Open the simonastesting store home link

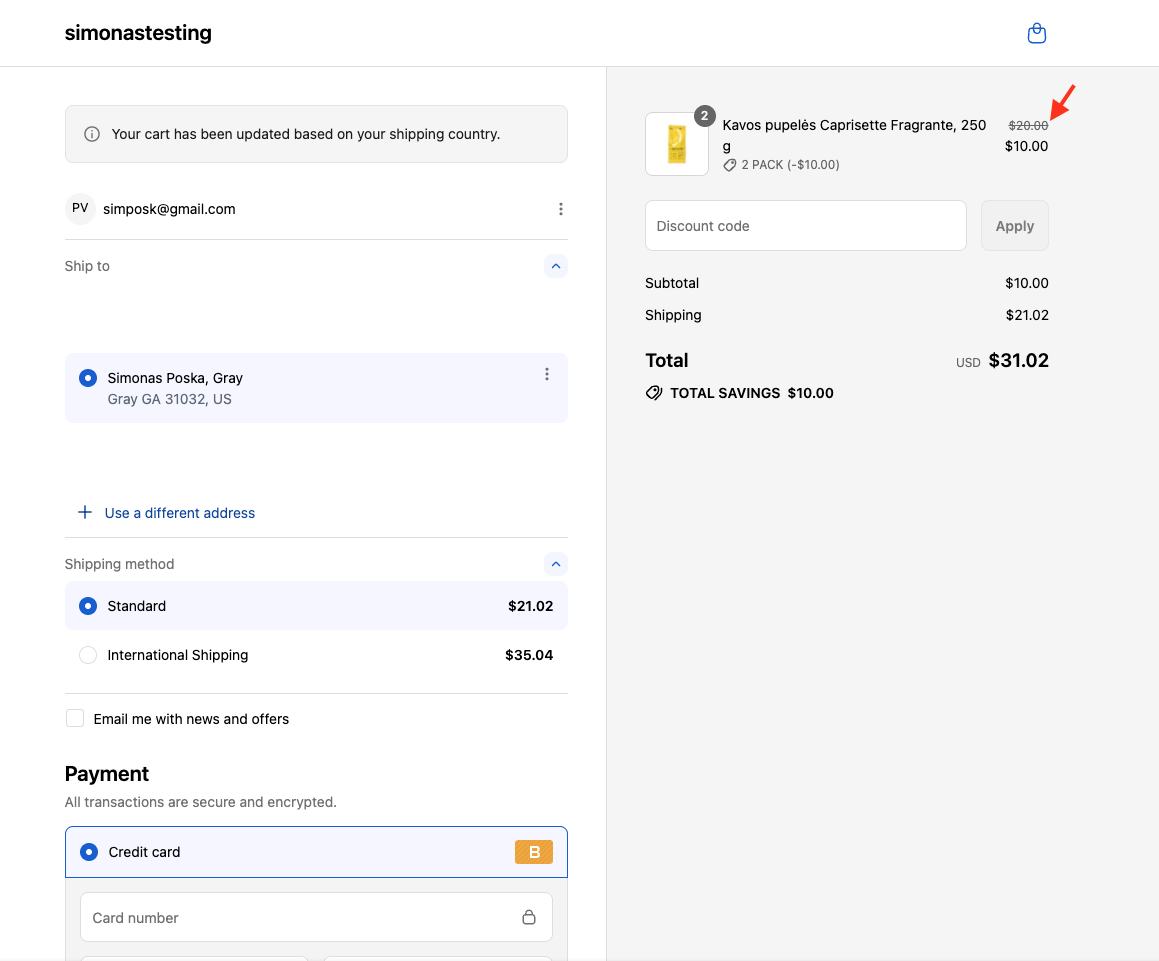click(138, 33)
